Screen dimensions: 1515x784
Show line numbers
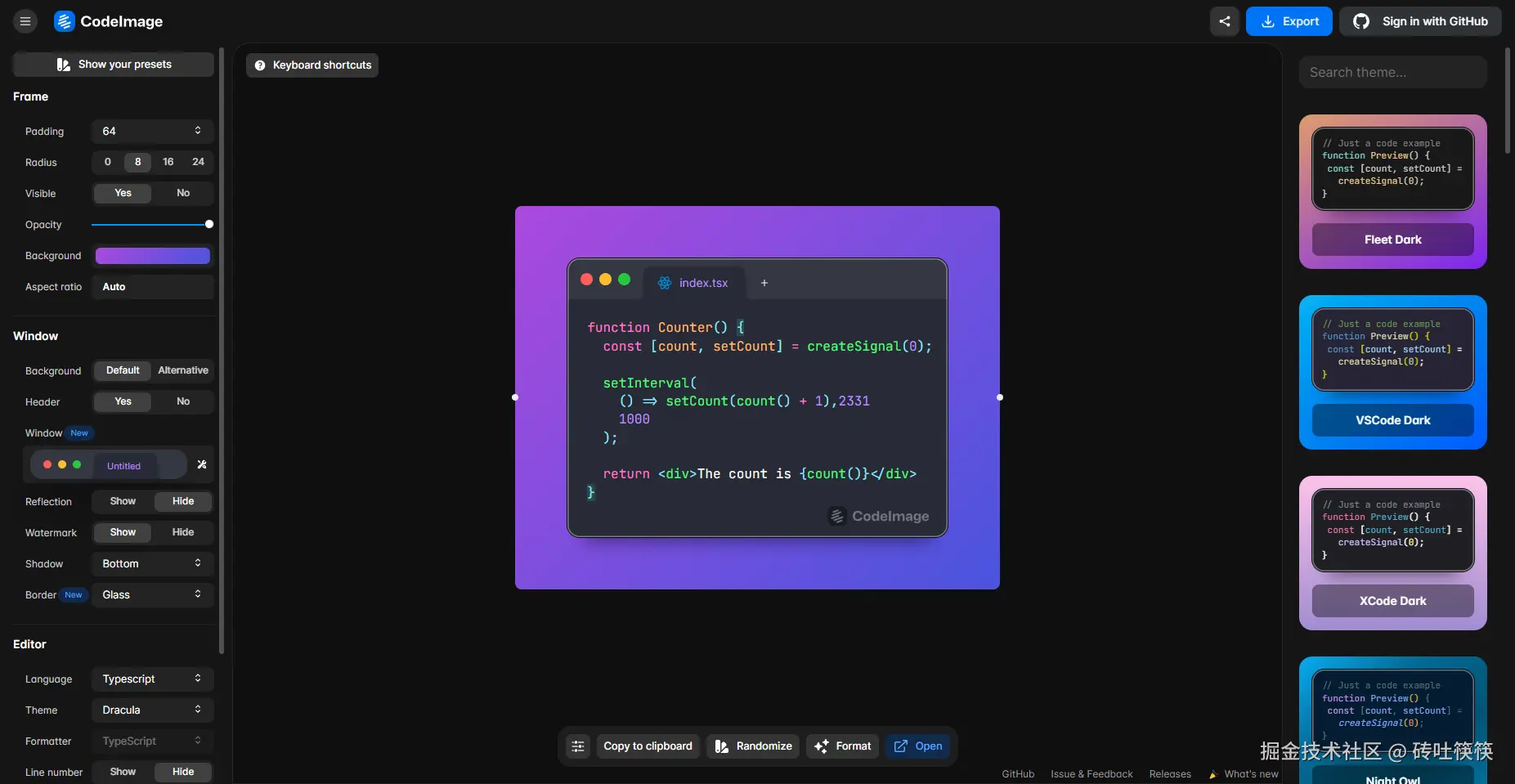pos(123,772)
